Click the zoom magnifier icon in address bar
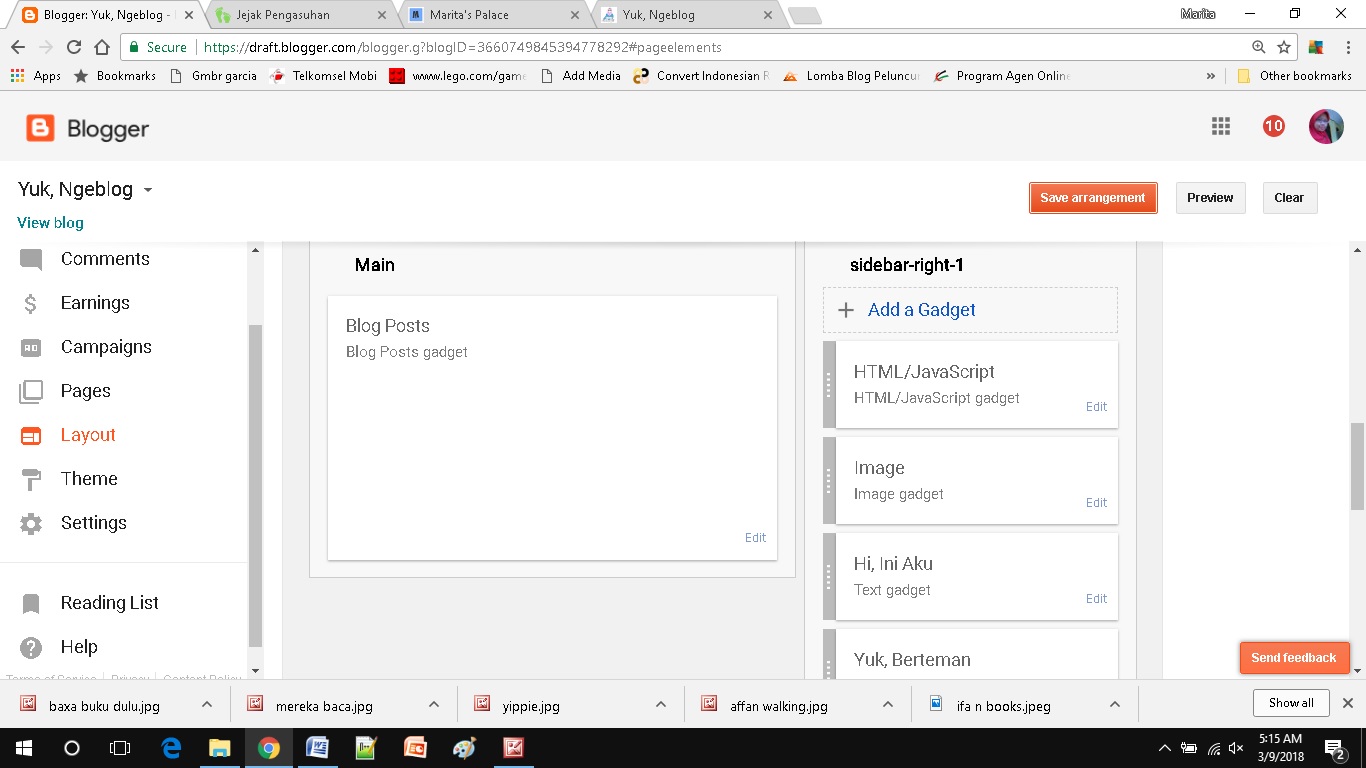The height and width of the screenshot is (768, 1366). [1259, 47]
